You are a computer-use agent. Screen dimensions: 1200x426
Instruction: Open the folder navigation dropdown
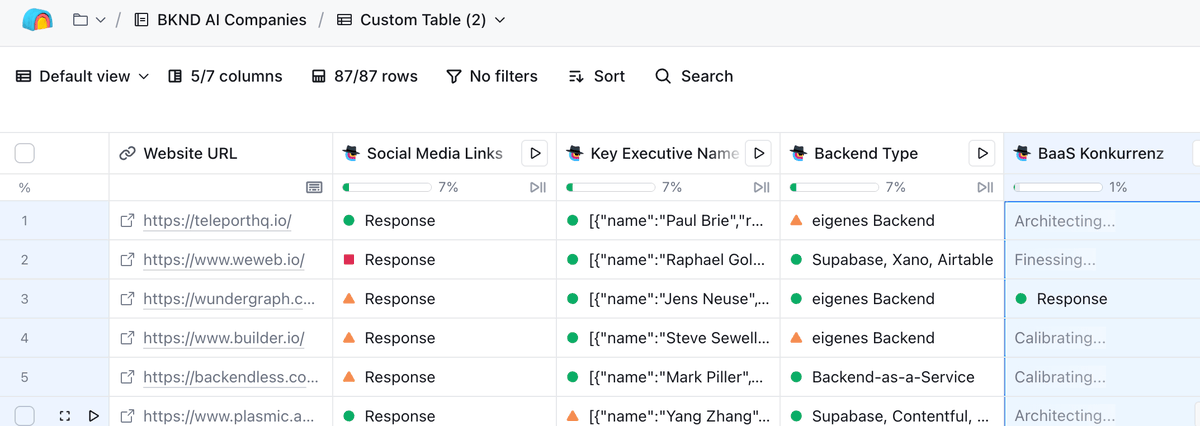pos(89,20)
